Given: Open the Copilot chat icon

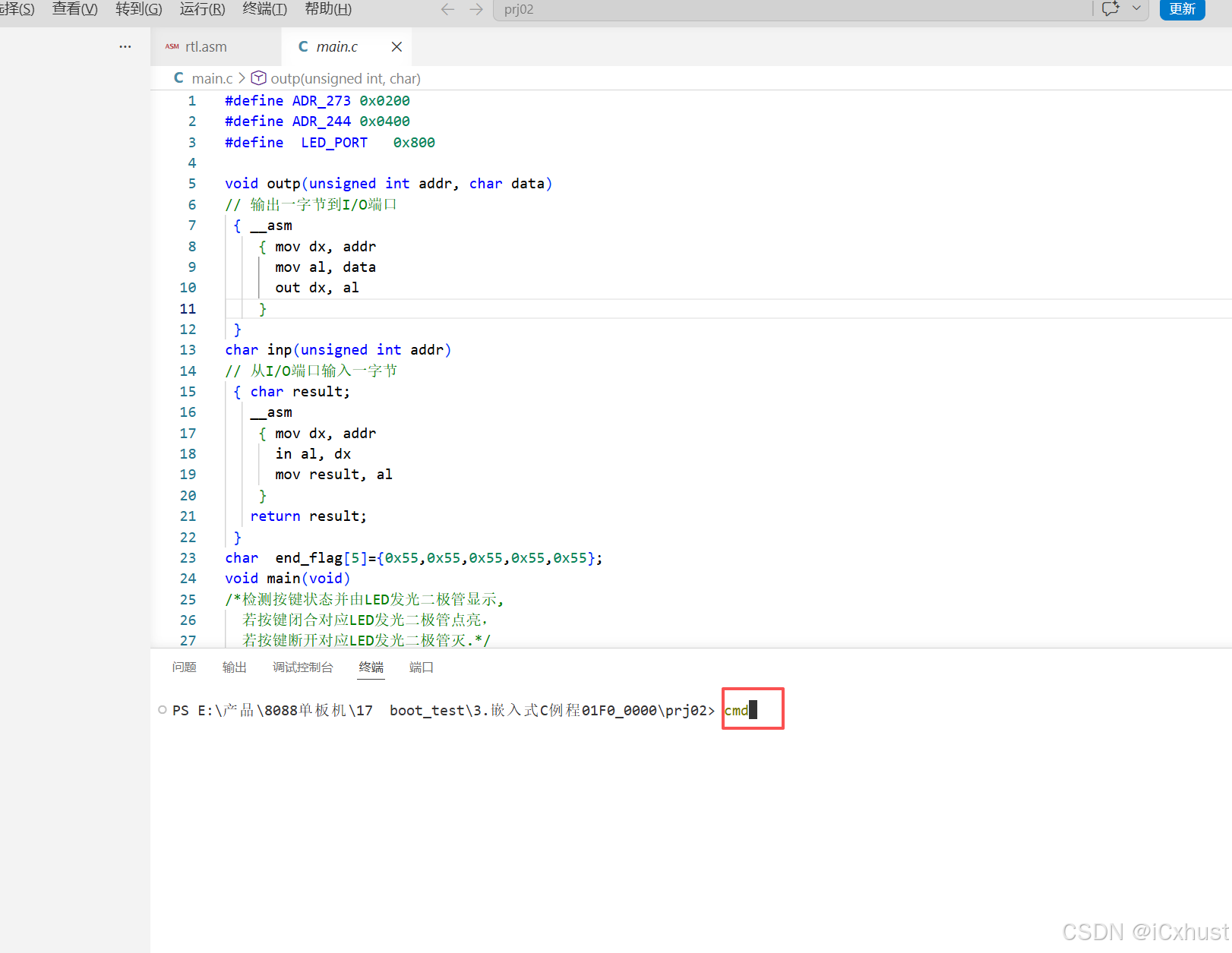Looking at the screenshot, I should point(1110,8).
